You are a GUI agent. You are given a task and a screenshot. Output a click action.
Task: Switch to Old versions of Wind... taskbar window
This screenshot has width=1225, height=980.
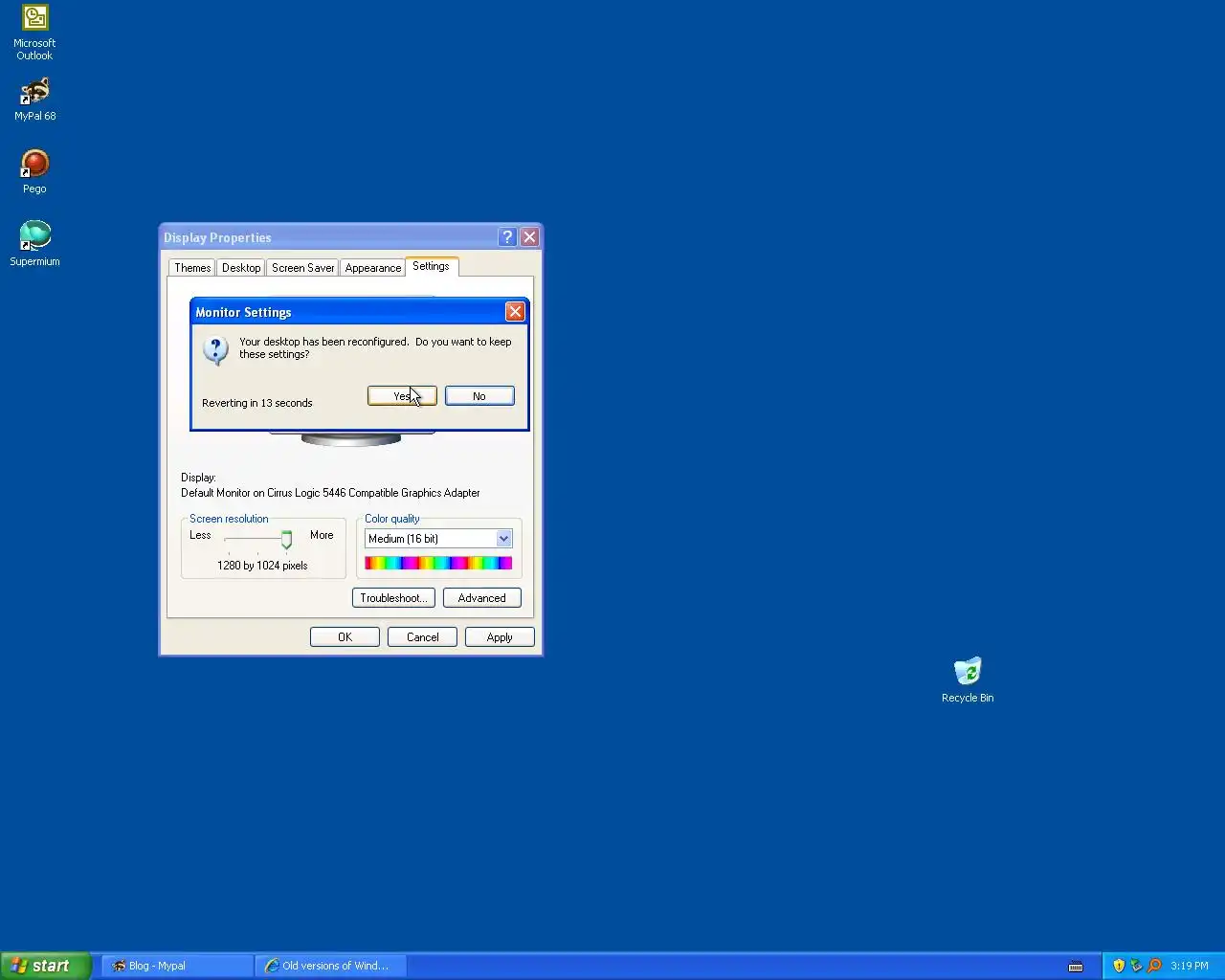coord(331,966)
